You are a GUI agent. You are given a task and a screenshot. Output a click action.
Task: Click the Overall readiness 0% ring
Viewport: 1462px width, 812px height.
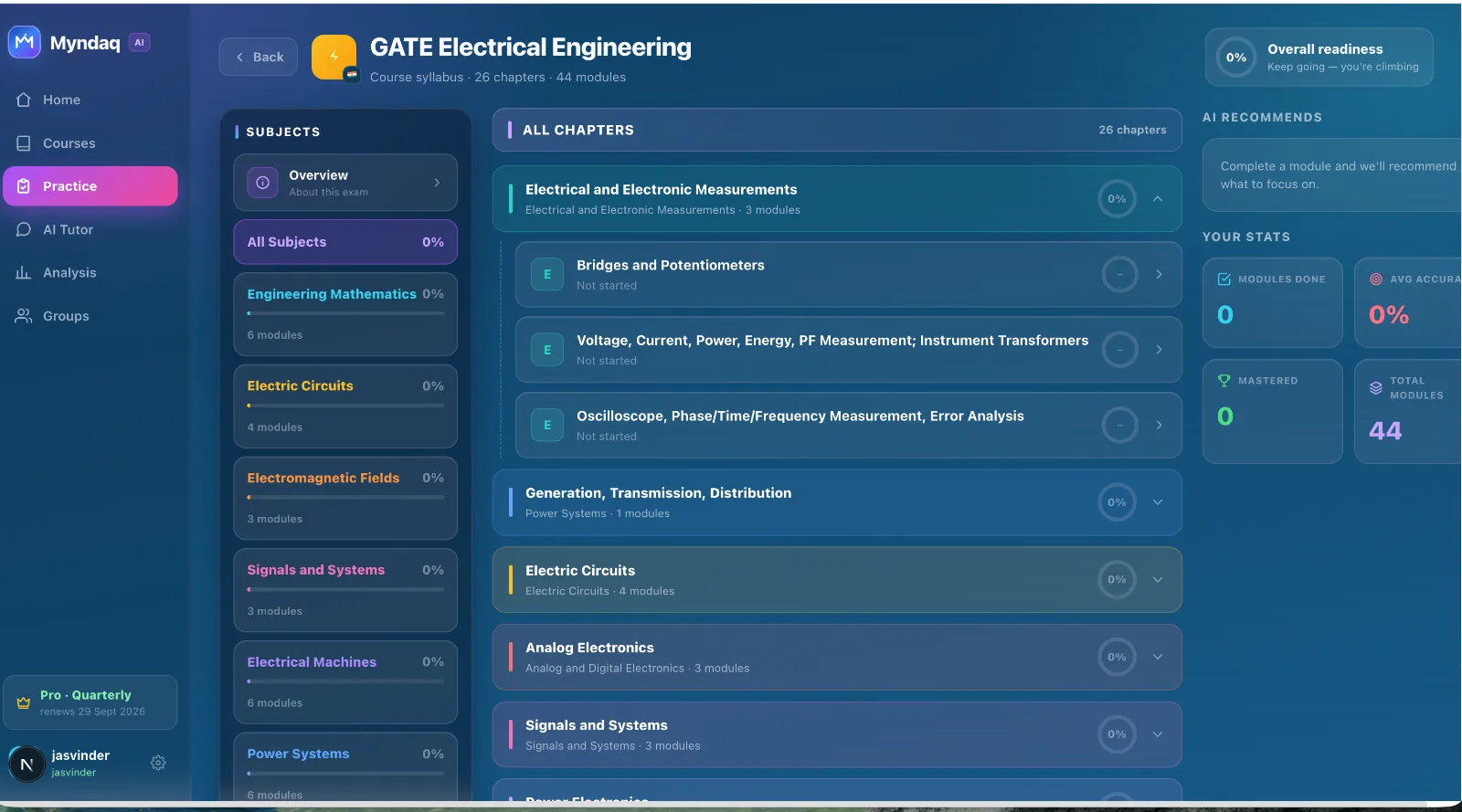click(1236, 57)
